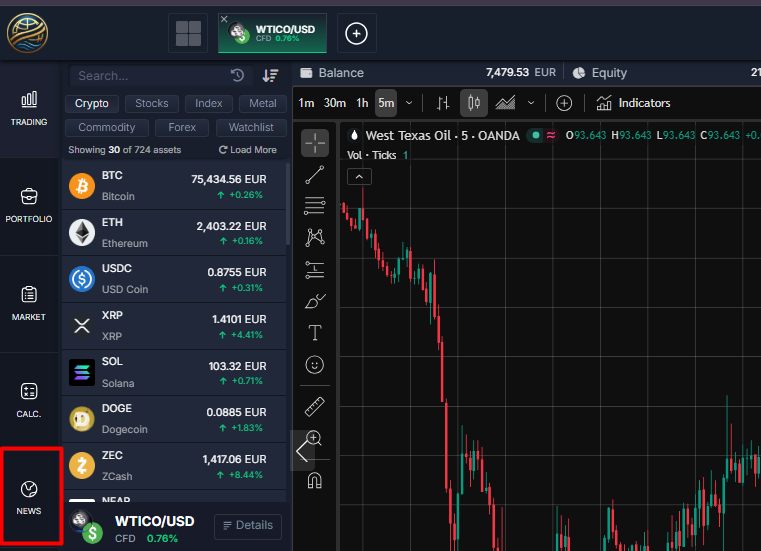Switch chart to candlestick style
This screenshot has width=761, height=551.
474,103
